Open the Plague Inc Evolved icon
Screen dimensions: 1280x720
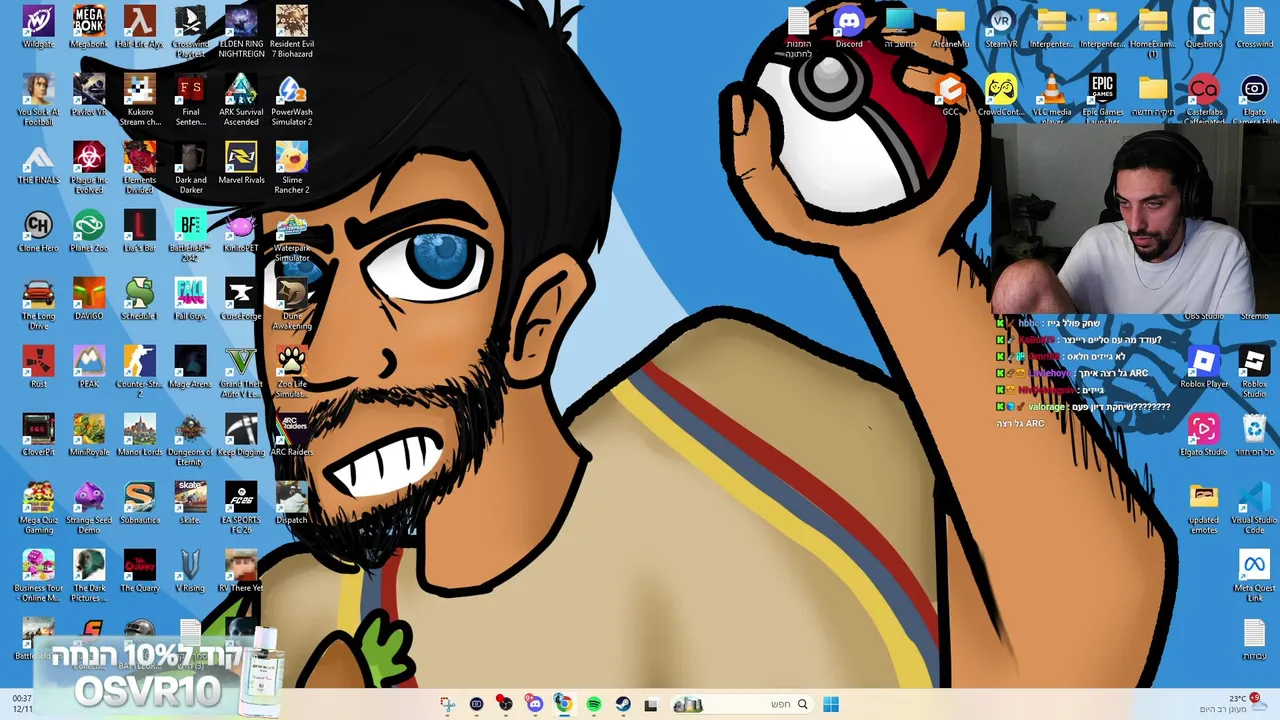[89, 168]
